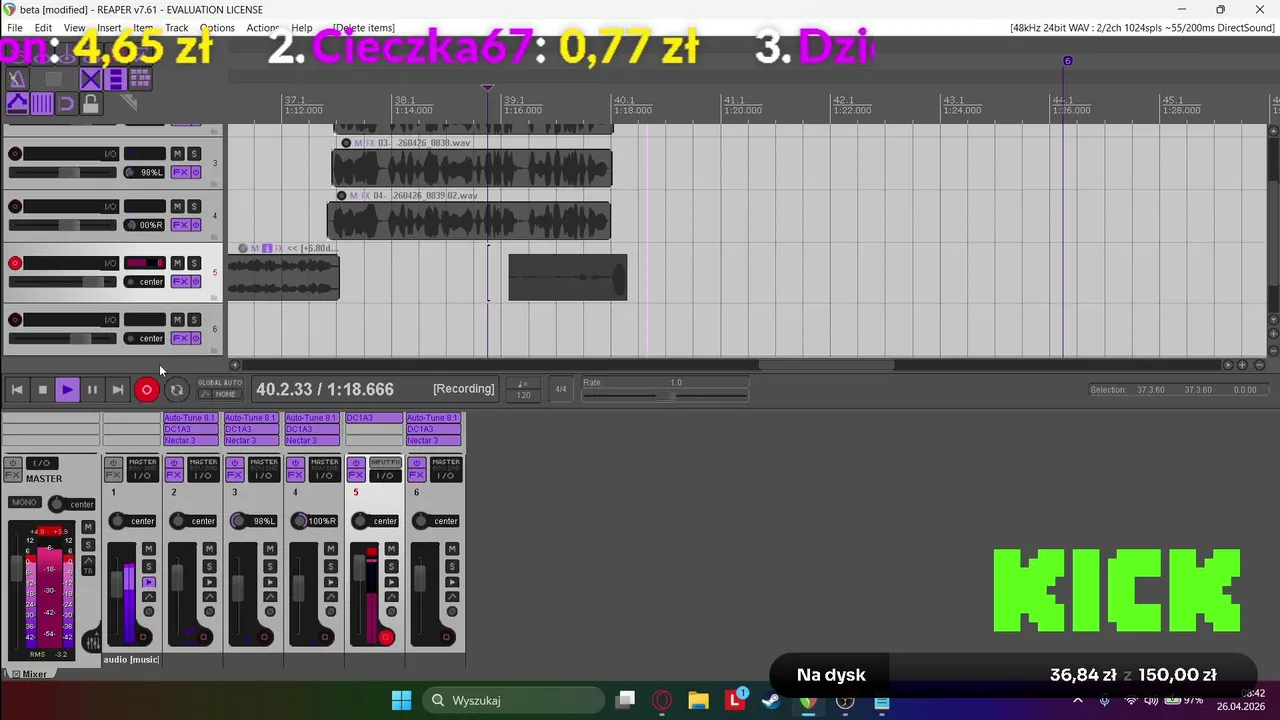Click the playrate slider in transport
Screen dimensions: 1280x720
[x=665, y=396]
